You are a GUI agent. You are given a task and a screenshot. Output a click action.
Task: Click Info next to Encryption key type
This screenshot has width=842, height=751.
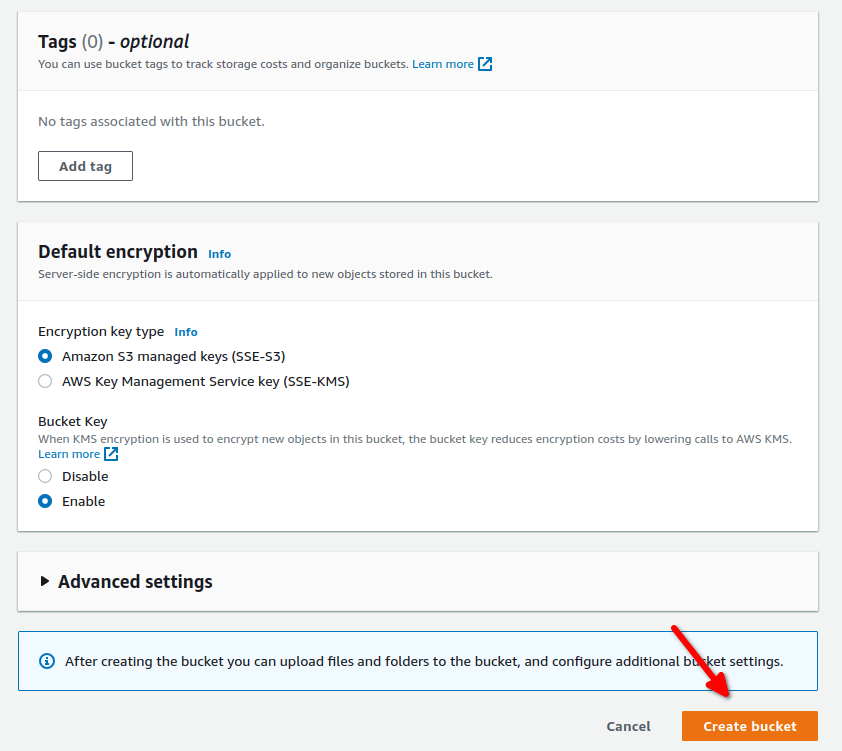tap(186, 332)
